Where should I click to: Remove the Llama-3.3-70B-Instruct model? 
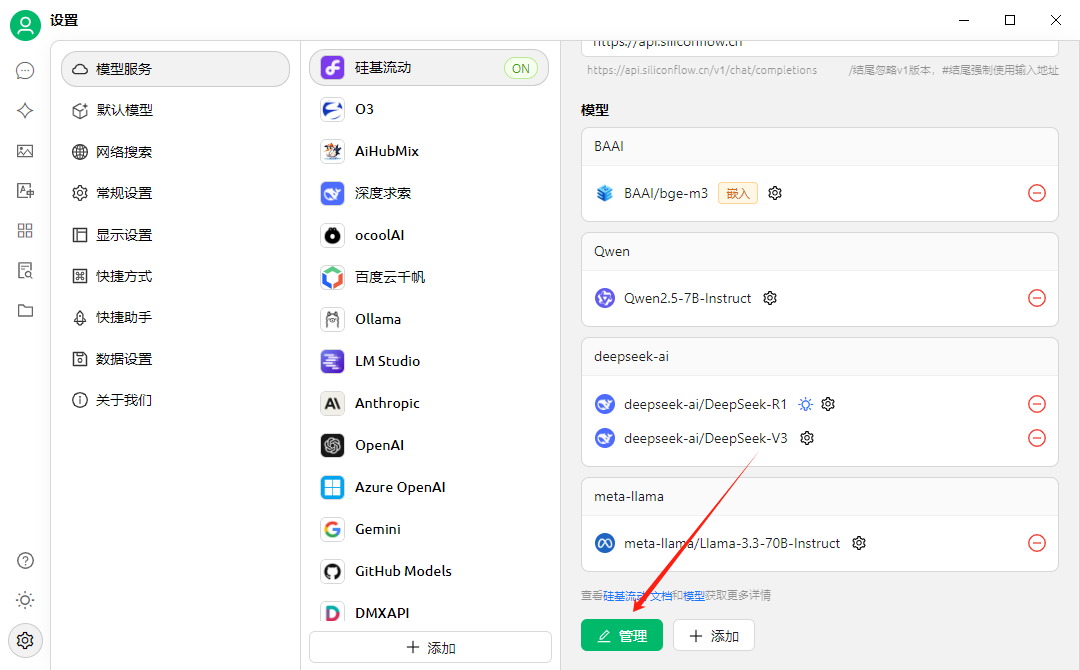coord(1037,543)
